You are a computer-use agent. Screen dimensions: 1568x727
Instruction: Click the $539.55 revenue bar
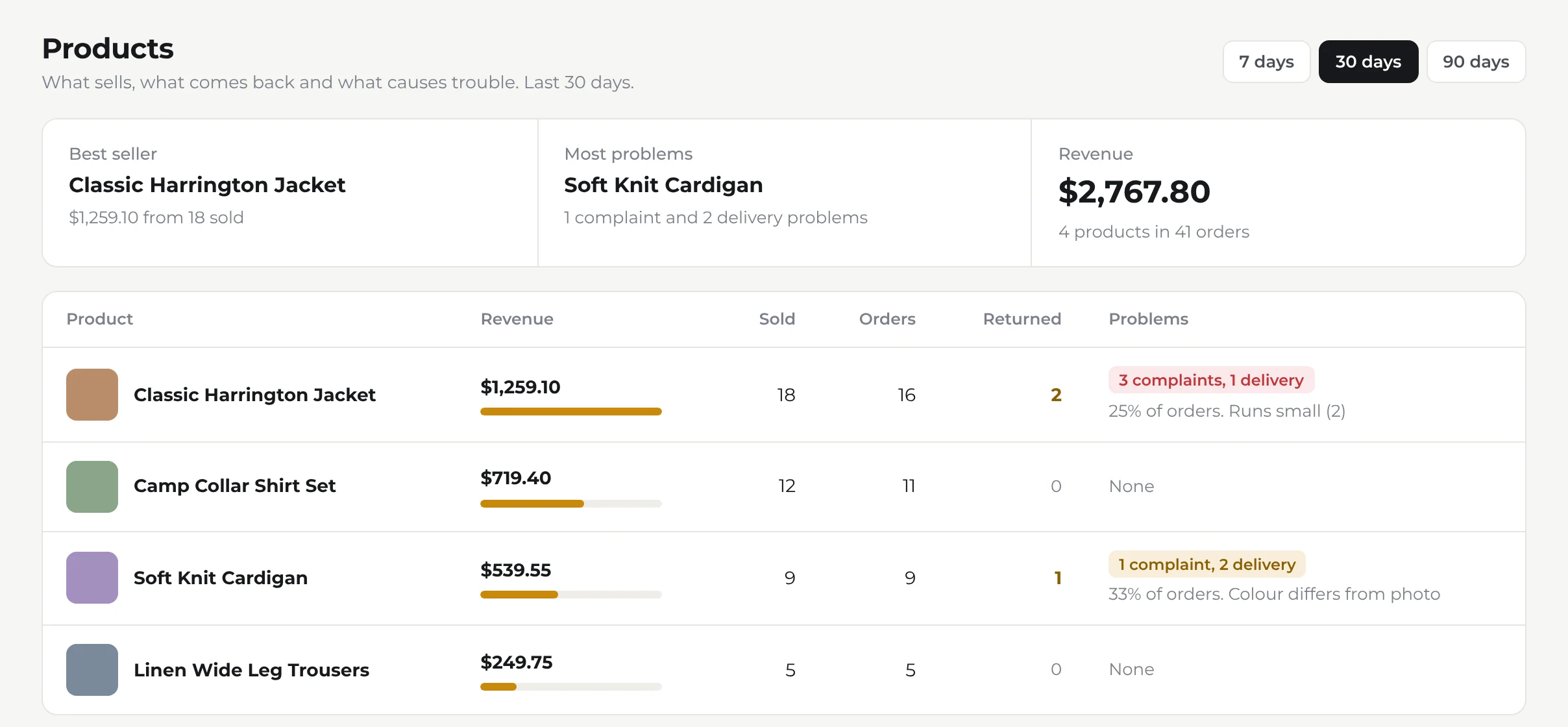[571, 595]
